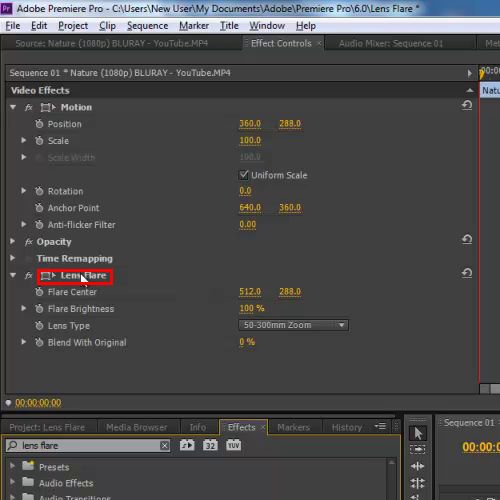500x500 pixels.
Task: Toggle the Opacity fx effect switch
Action: (x=29, y=242)
